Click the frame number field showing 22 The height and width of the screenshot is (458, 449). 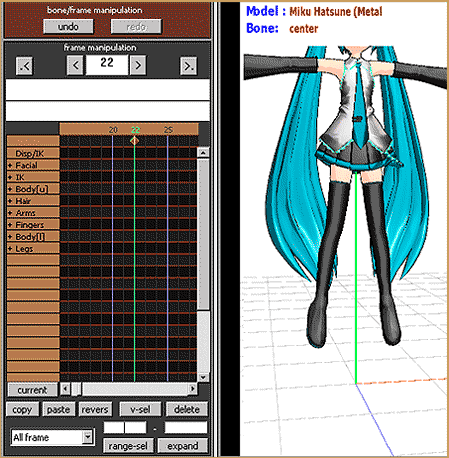107,64
